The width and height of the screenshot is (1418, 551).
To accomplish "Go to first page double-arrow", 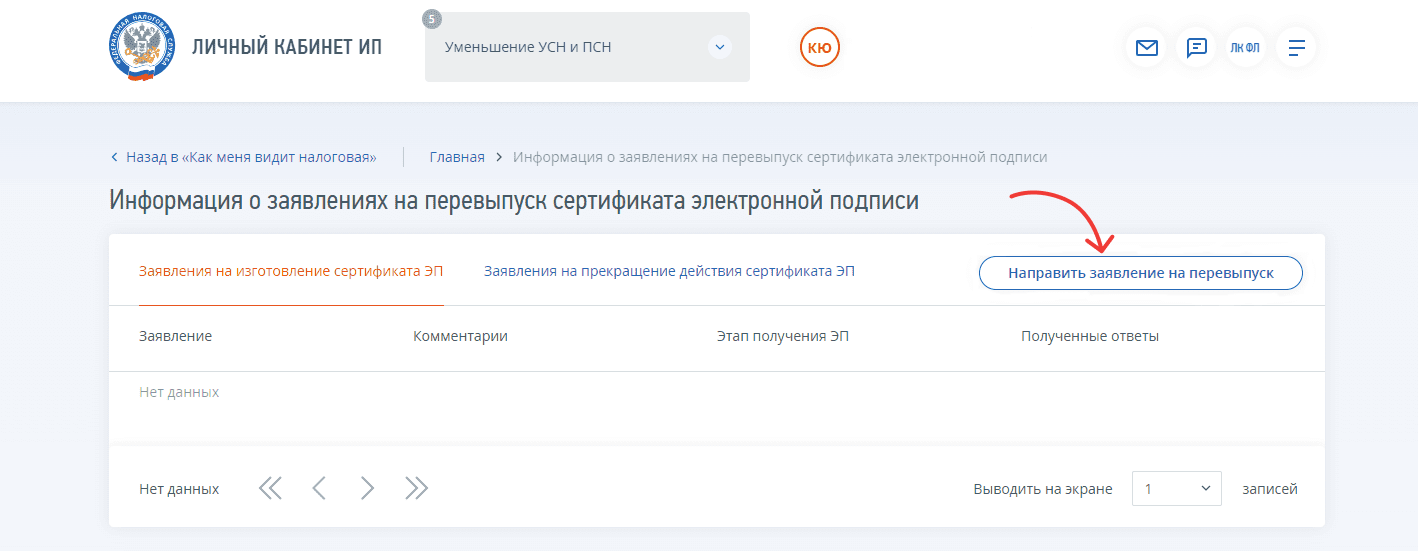I will tap(270, 488).
